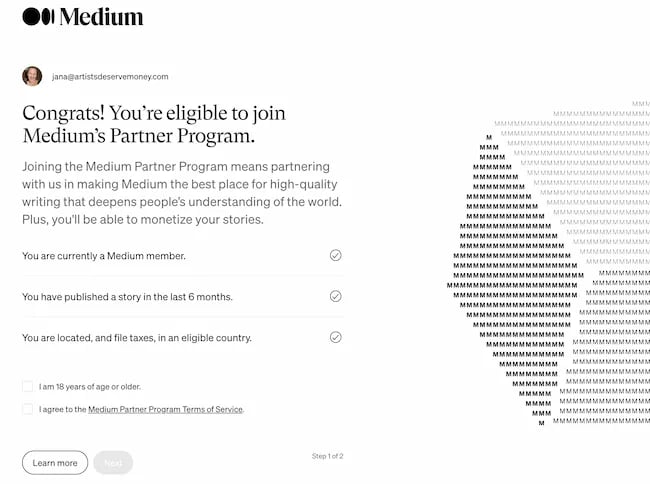Click the Next button
Viewport: 650px width, 484px height.
pos(113,463)
